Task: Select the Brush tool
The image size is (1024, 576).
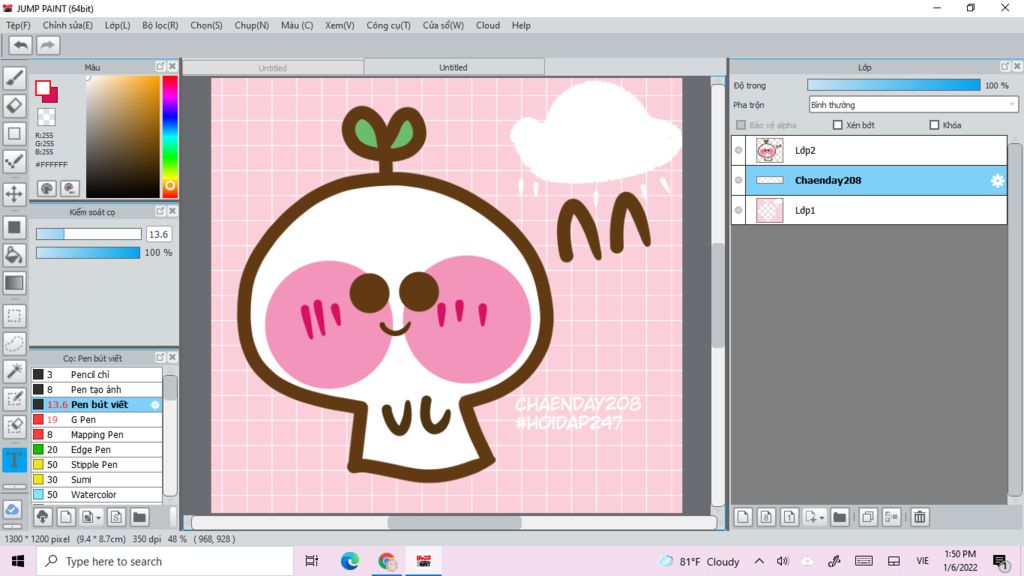Action: tap(14, 78)
